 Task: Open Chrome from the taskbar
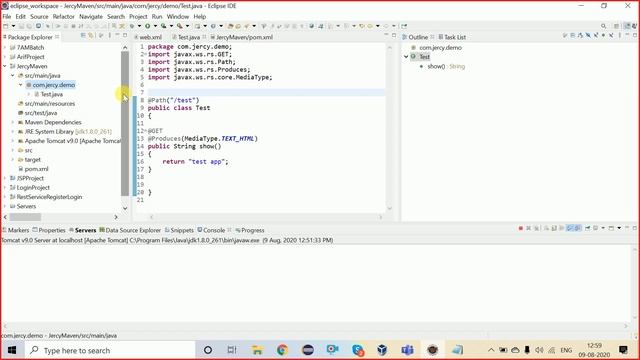click(282, 350)
